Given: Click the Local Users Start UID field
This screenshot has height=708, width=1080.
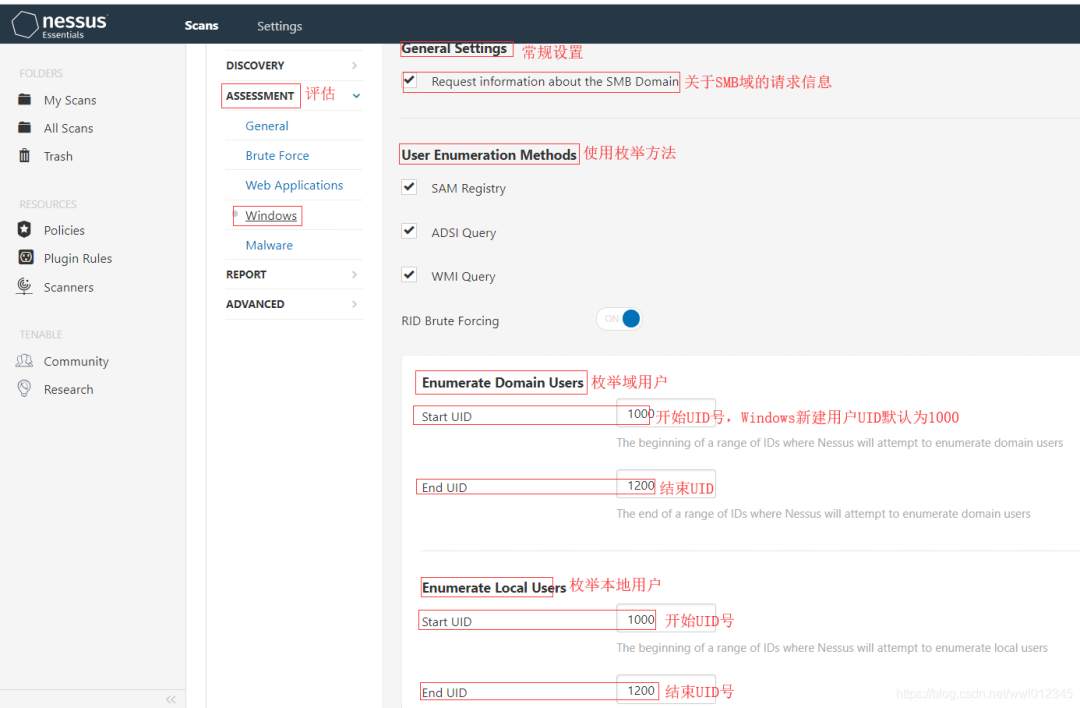Looking at the screenshot, I should [665, 619].
